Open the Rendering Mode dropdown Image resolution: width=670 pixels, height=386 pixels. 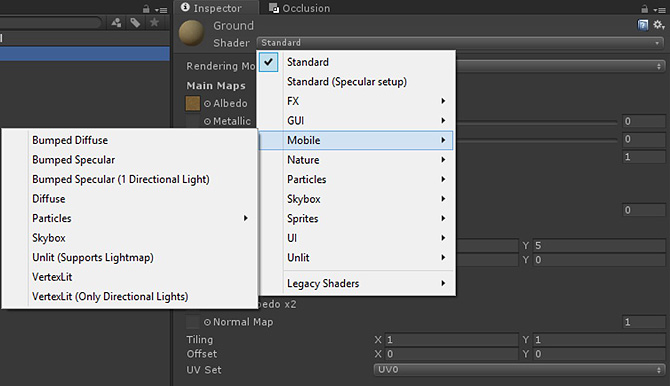pos(560,66)
